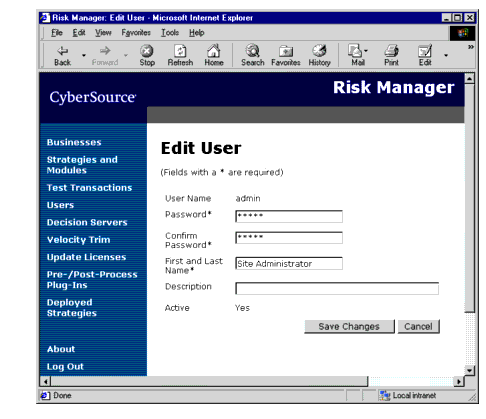Screen dimensions: 486x419
Task: Click the Active value 'Yes'
Action: tap(242, 308)
